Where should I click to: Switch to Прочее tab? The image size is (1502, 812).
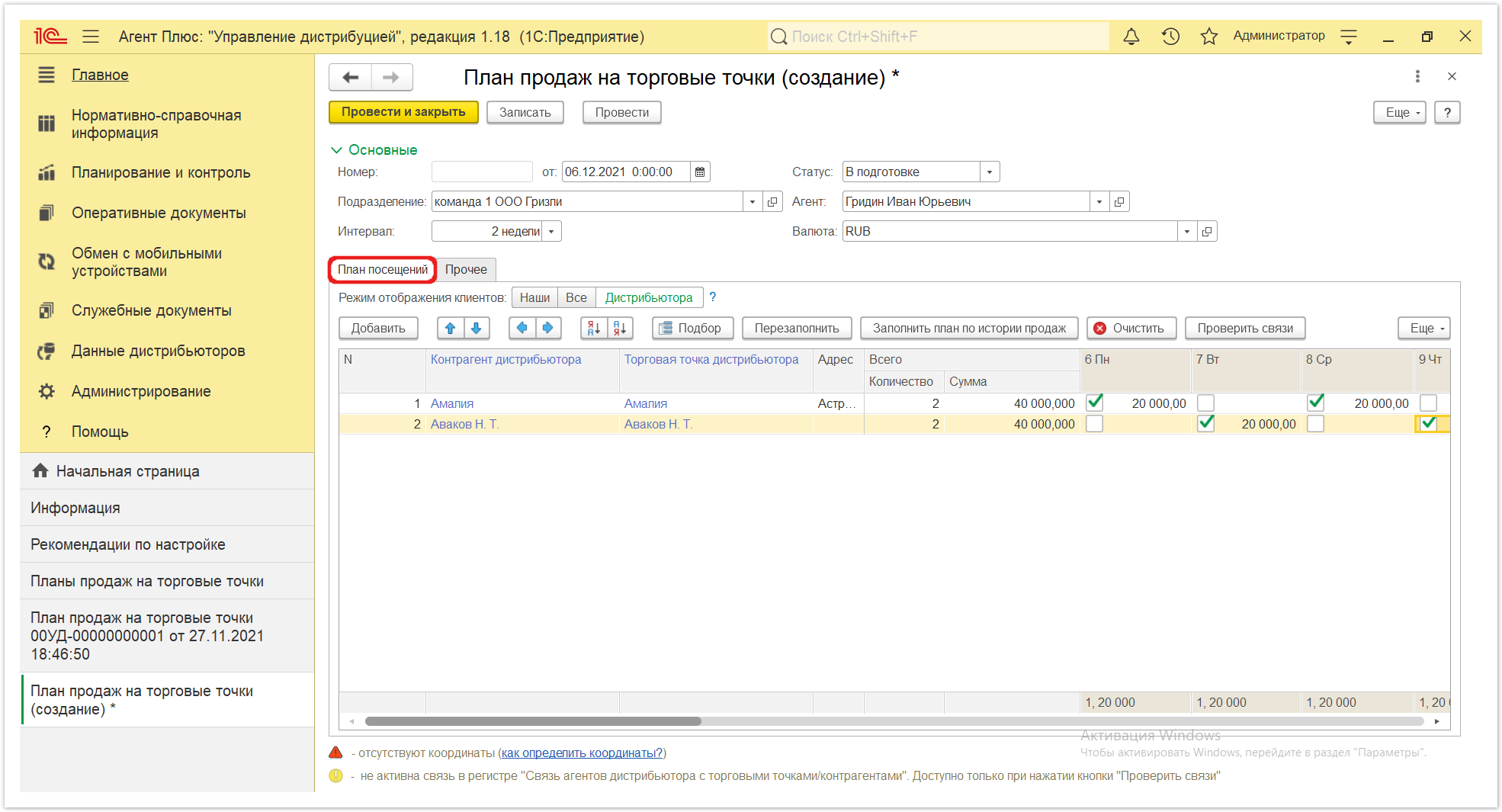(466, 269)
